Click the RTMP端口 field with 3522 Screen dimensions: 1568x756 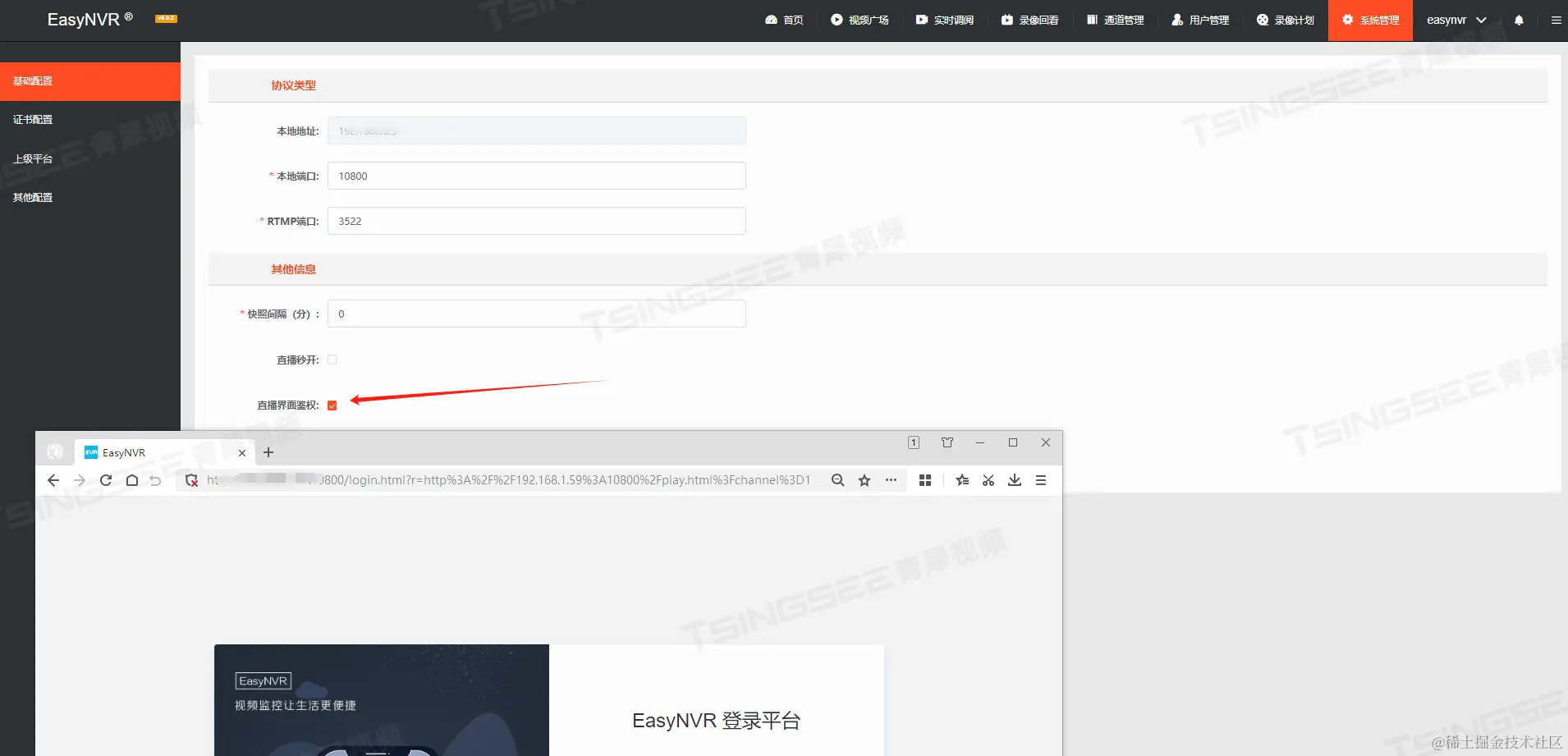537,221
